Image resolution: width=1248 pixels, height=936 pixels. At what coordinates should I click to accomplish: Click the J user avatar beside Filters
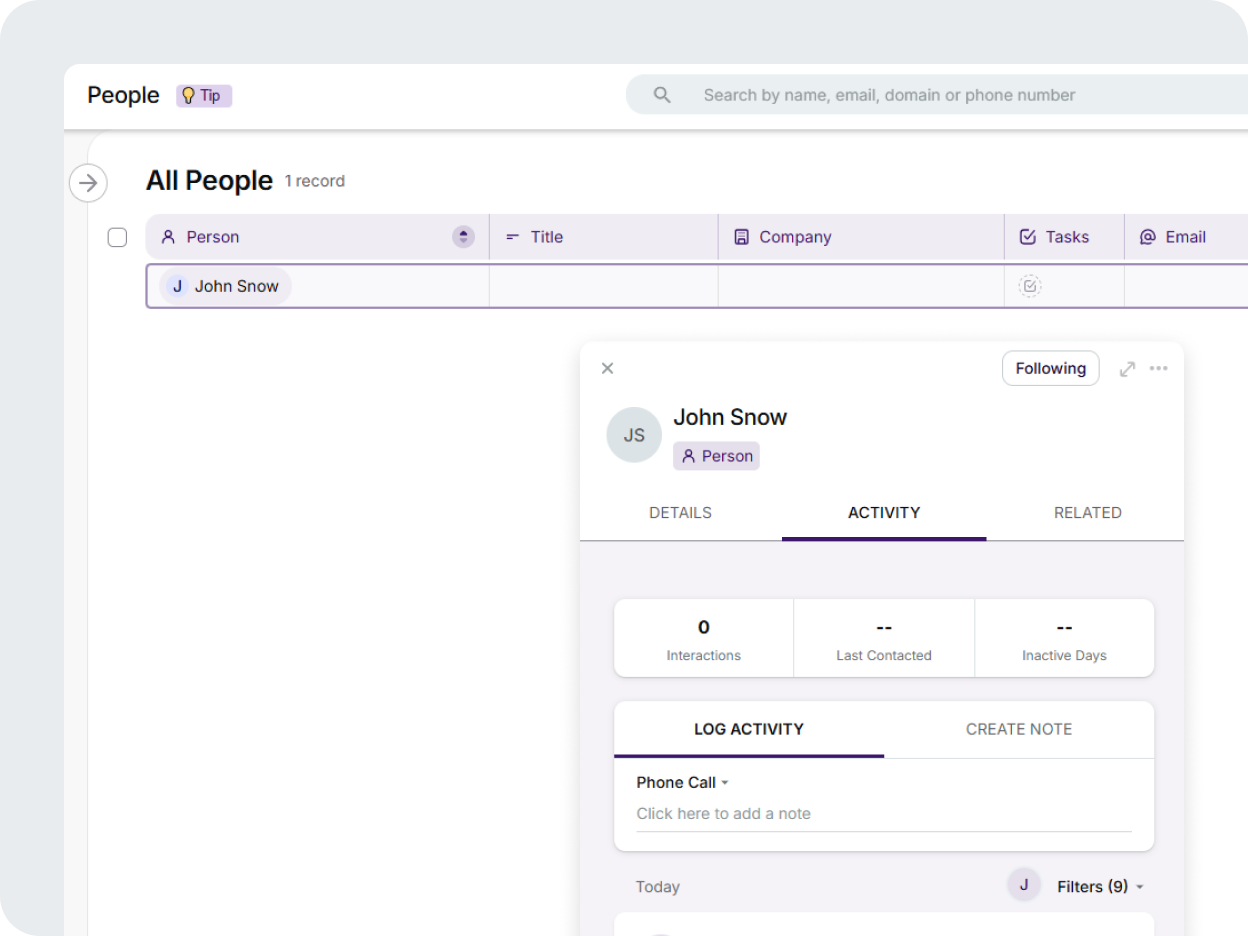1023,885
